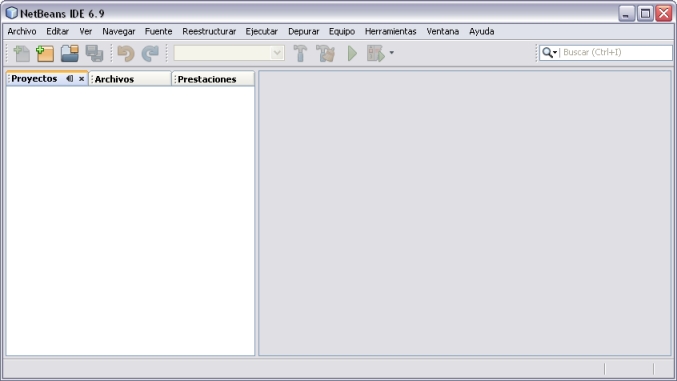The height and width of the screenshot is (381, 677).
Task: Open the Navegar menu
Action: (119, 32)
